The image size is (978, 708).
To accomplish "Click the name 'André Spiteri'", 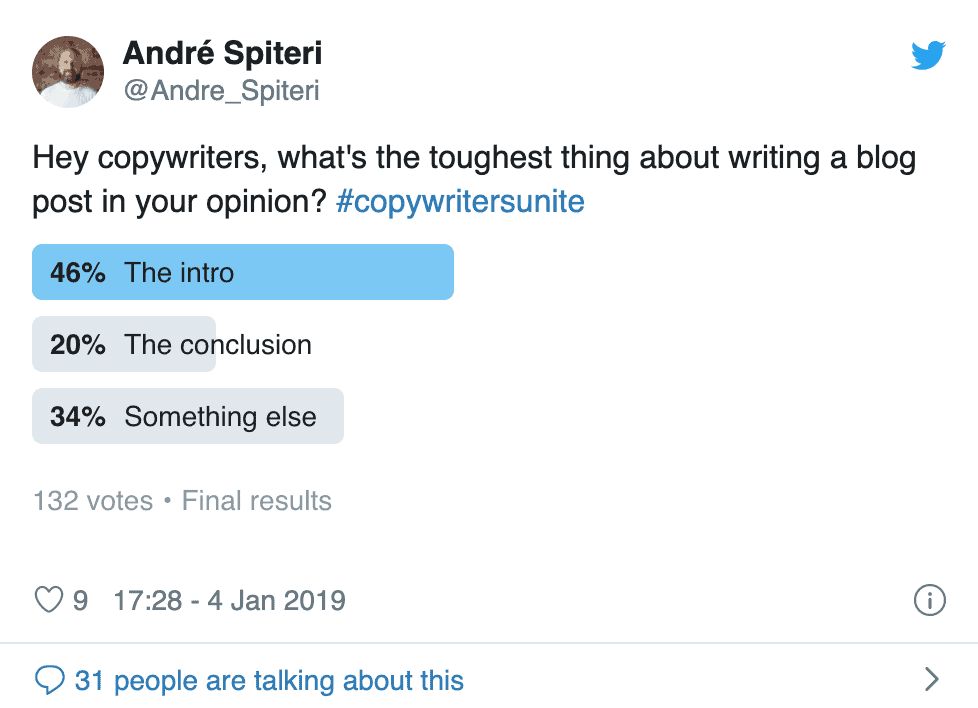I will (221, 53).
